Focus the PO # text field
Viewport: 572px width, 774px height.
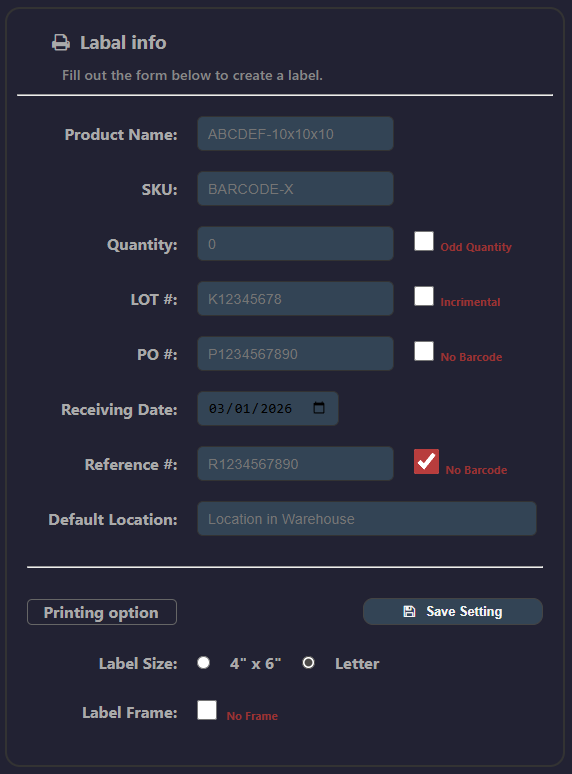[296, 354]
